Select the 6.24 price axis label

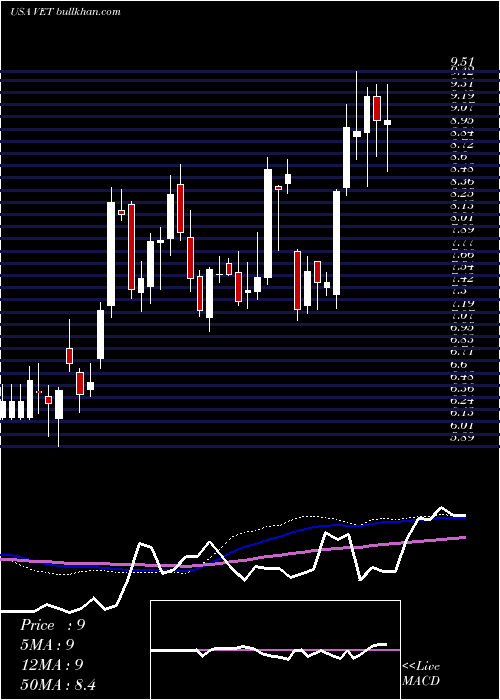(462, 401)
